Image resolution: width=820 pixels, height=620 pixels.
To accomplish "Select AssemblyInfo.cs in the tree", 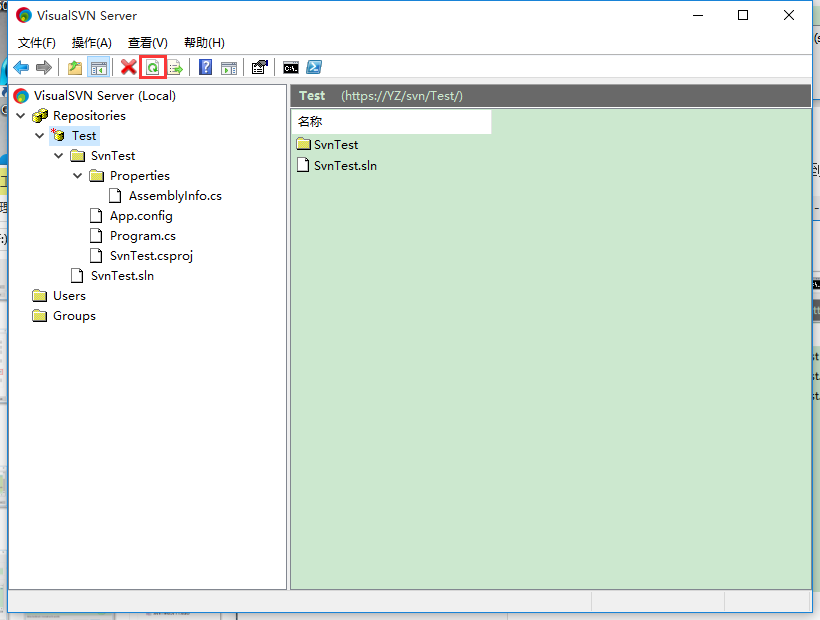I will [x=175, y=196].
